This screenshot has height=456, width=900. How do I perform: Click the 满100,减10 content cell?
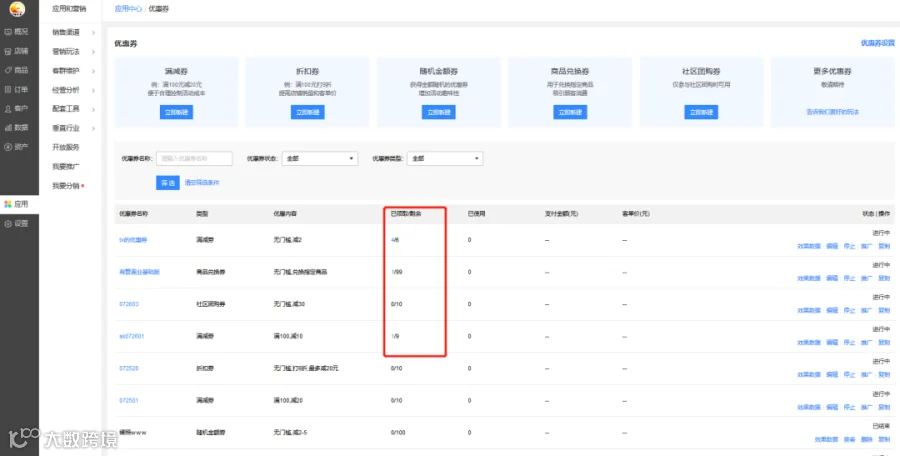pos(288,336)
